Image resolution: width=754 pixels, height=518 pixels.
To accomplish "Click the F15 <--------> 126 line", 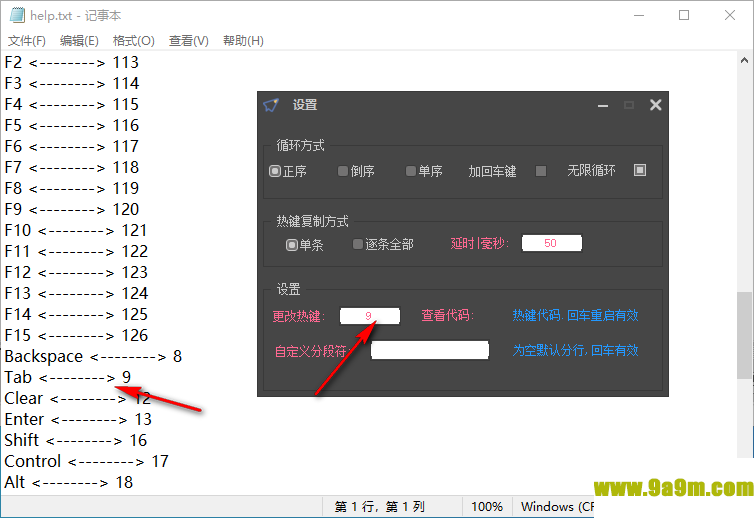I will [76, 336].
